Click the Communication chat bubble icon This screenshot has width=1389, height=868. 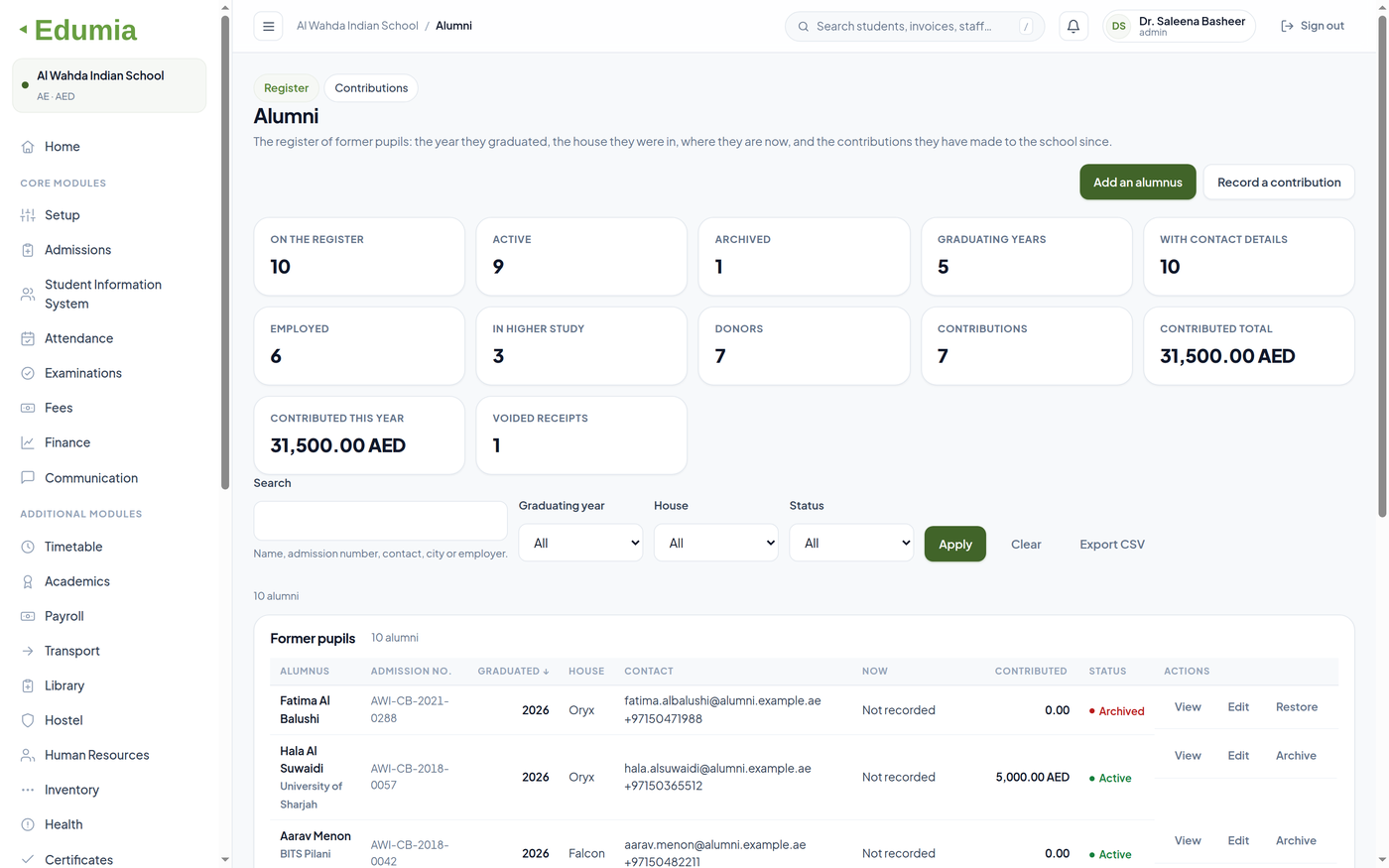click(28, 477)
